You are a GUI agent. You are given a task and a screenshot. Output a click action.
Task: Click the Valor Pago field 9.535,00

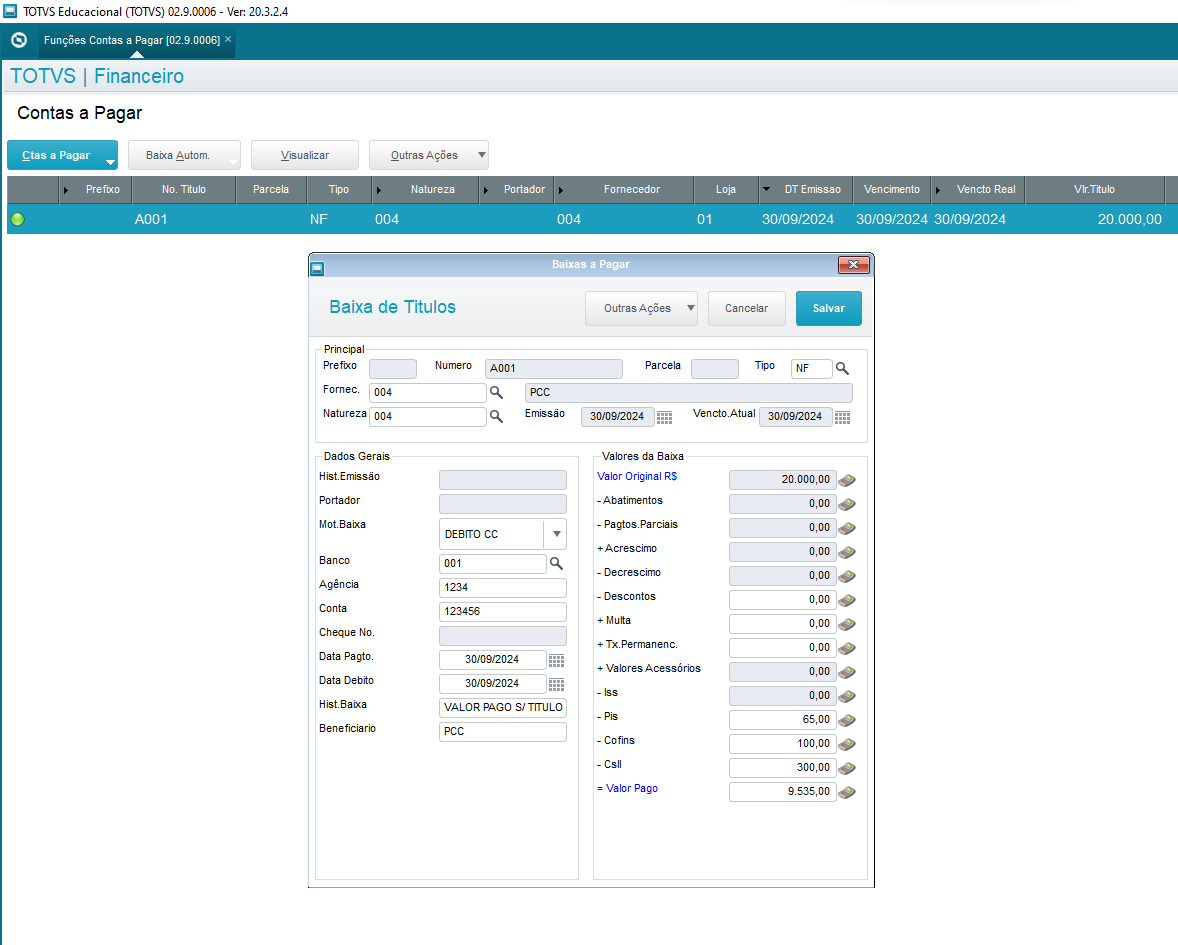click(782, 792)
